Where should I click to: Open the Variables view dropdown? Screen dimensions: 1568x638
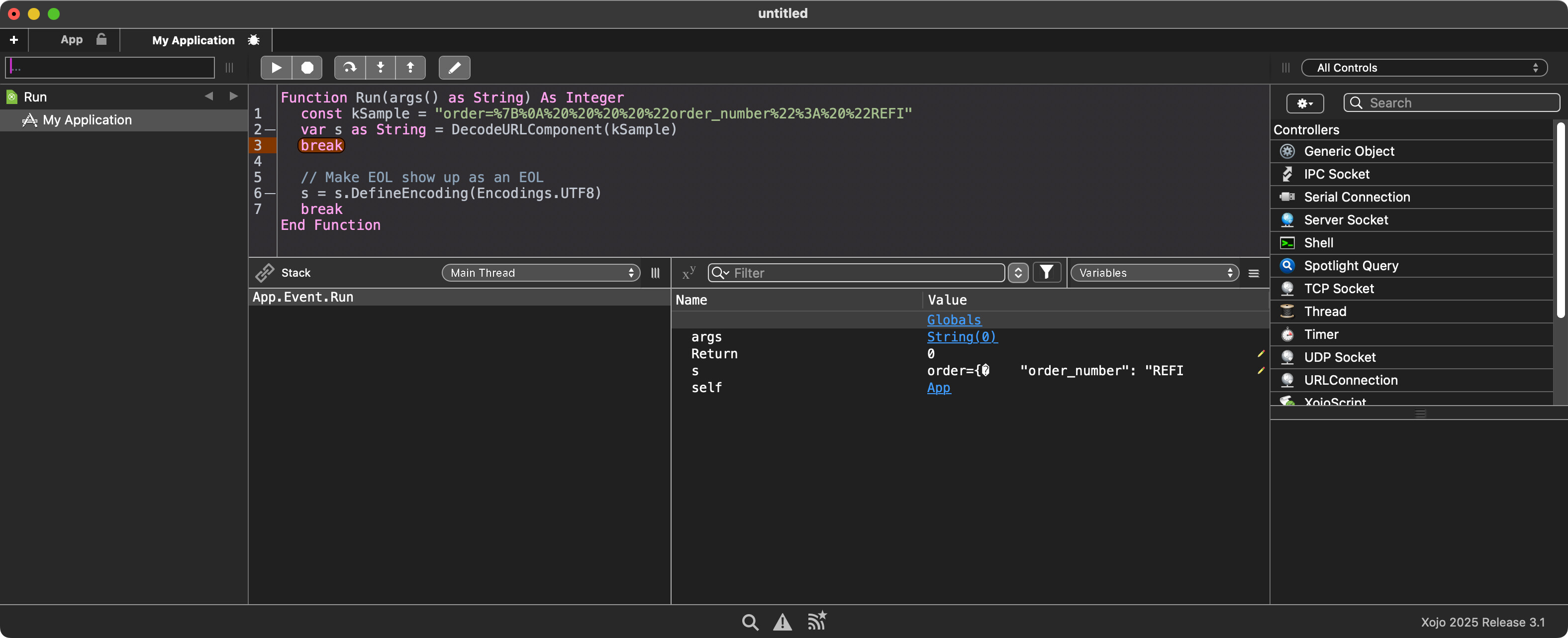pos(1154,273)
